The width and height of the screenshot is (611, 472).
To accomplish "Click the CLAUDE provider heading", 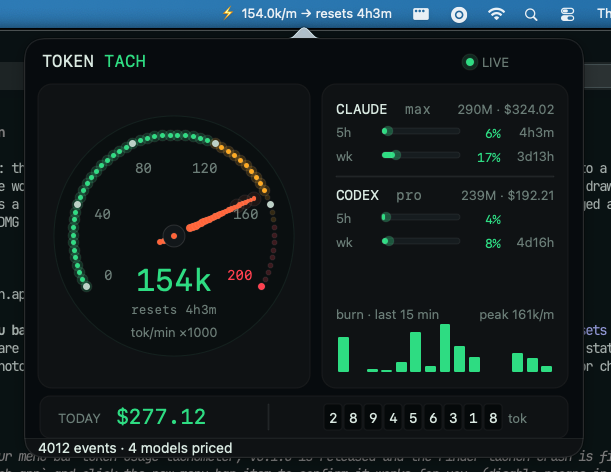I will (x=362, y=110).
